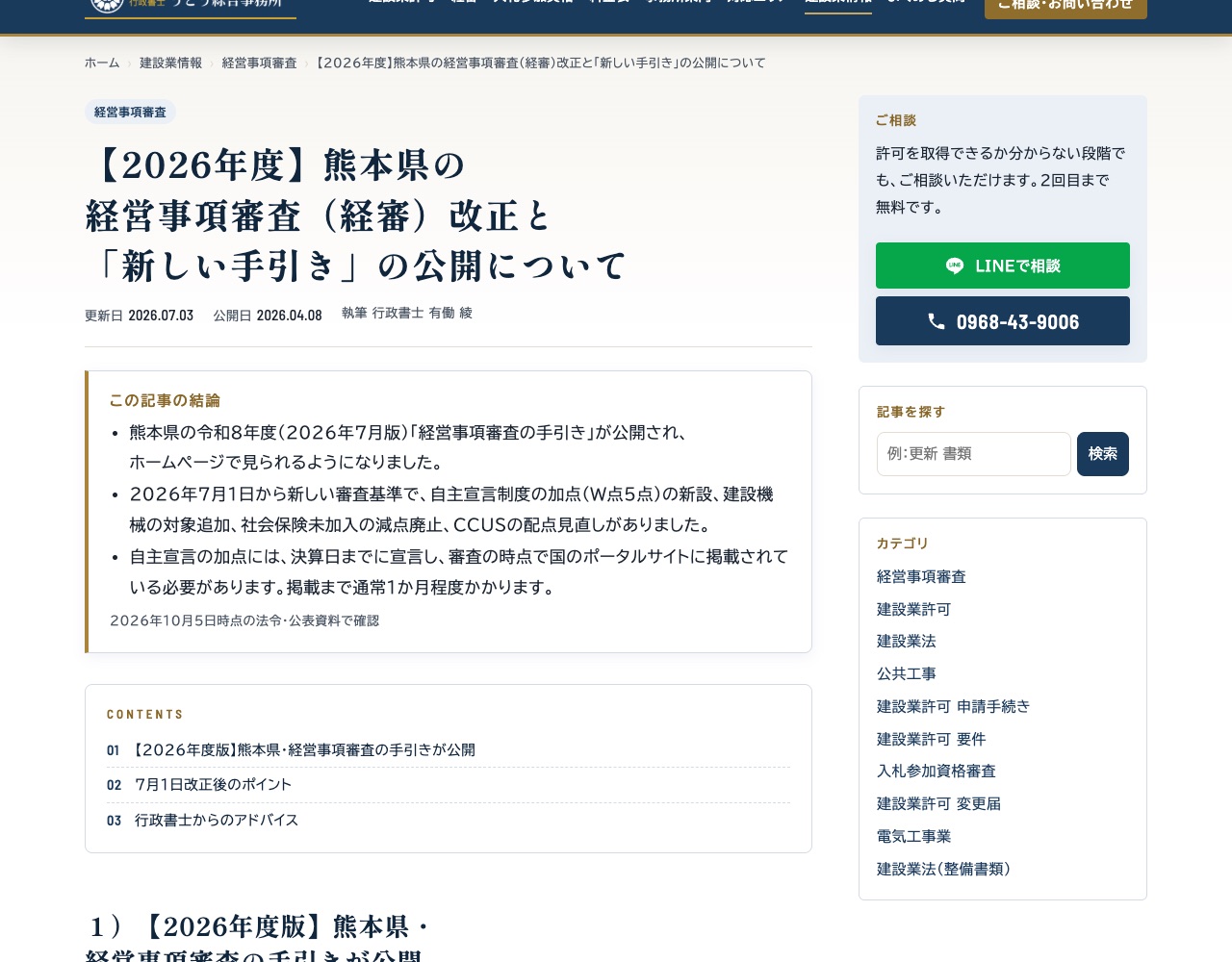
Task: Open the 建設業法 category
Action: (906, 641)
